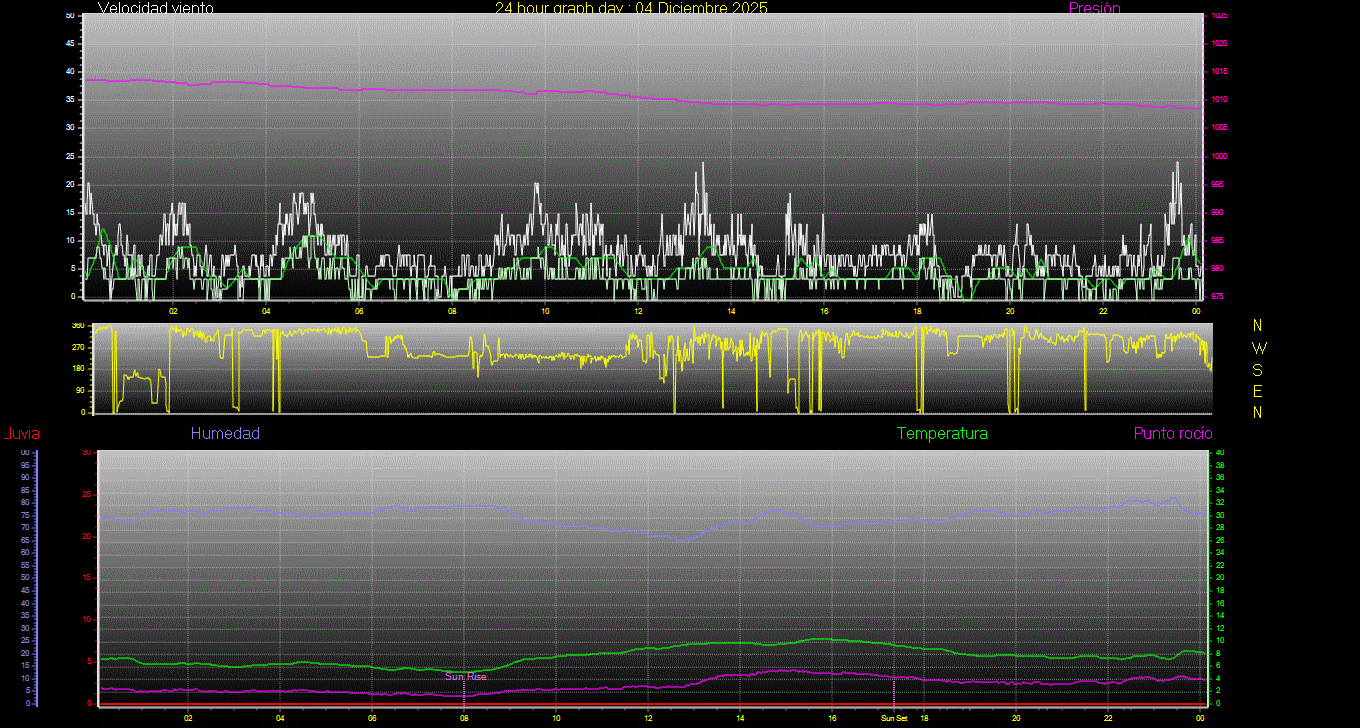The width and height of the screenshot is (1360, 728).
Task: Click hour 20 on the bottom graph time axis
Action: (x=1015, y=718)
